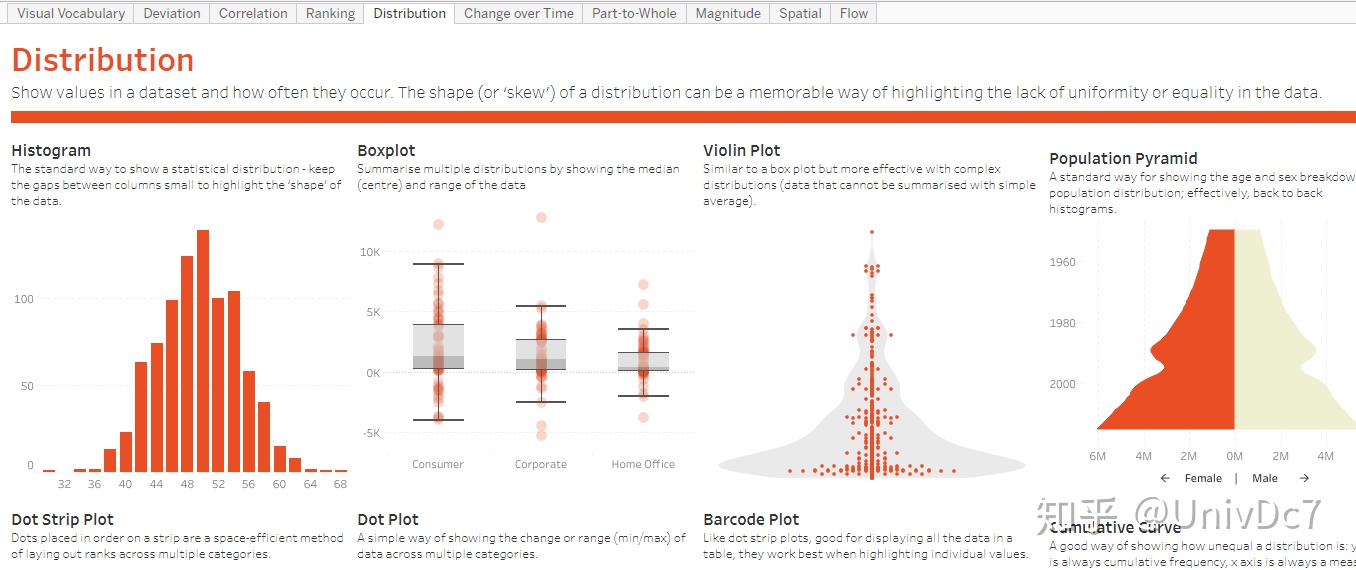Click the Dot Strip Plot heading
The height and width of the screenshot is (570, 1356).
(x=62, y=519)
